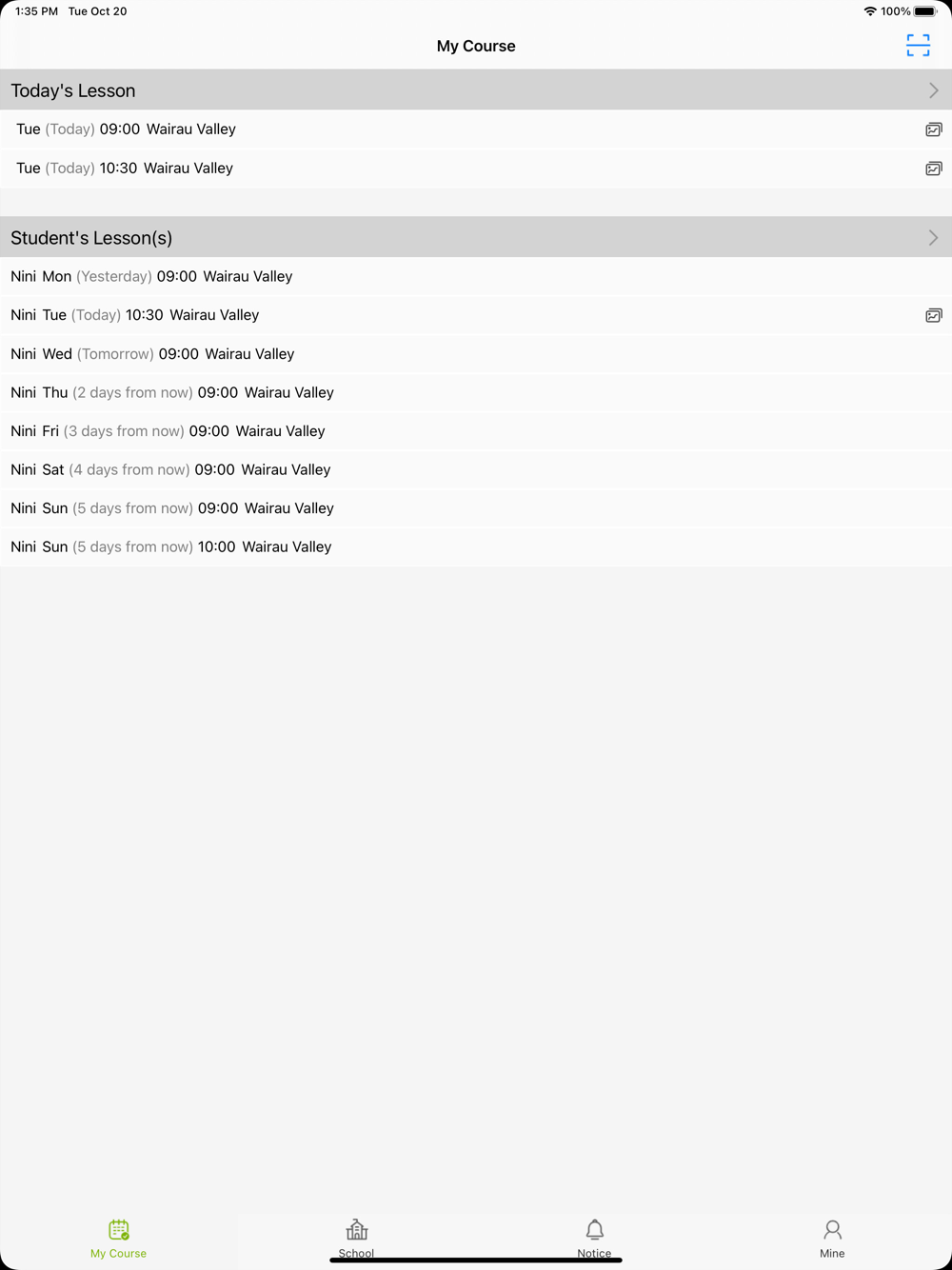Screen dimensions: 952x1270
Task: Expand Student's Lesson(s) chevron
Action: 933,238
